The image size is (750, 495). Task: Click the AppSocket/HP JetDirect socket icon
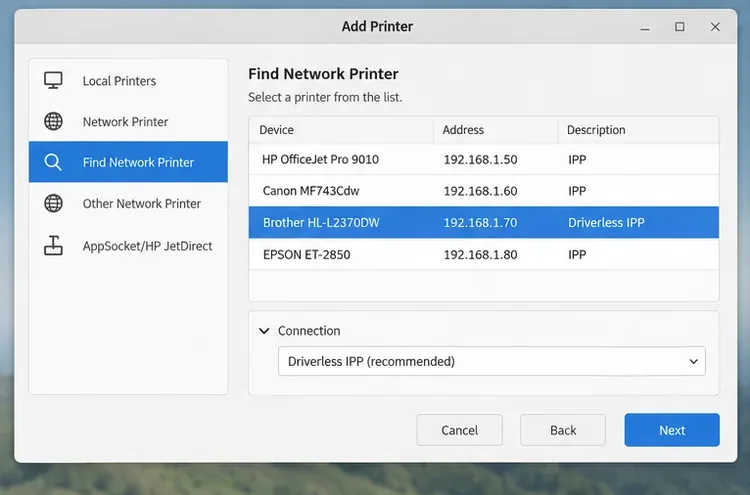pos(53,245)
